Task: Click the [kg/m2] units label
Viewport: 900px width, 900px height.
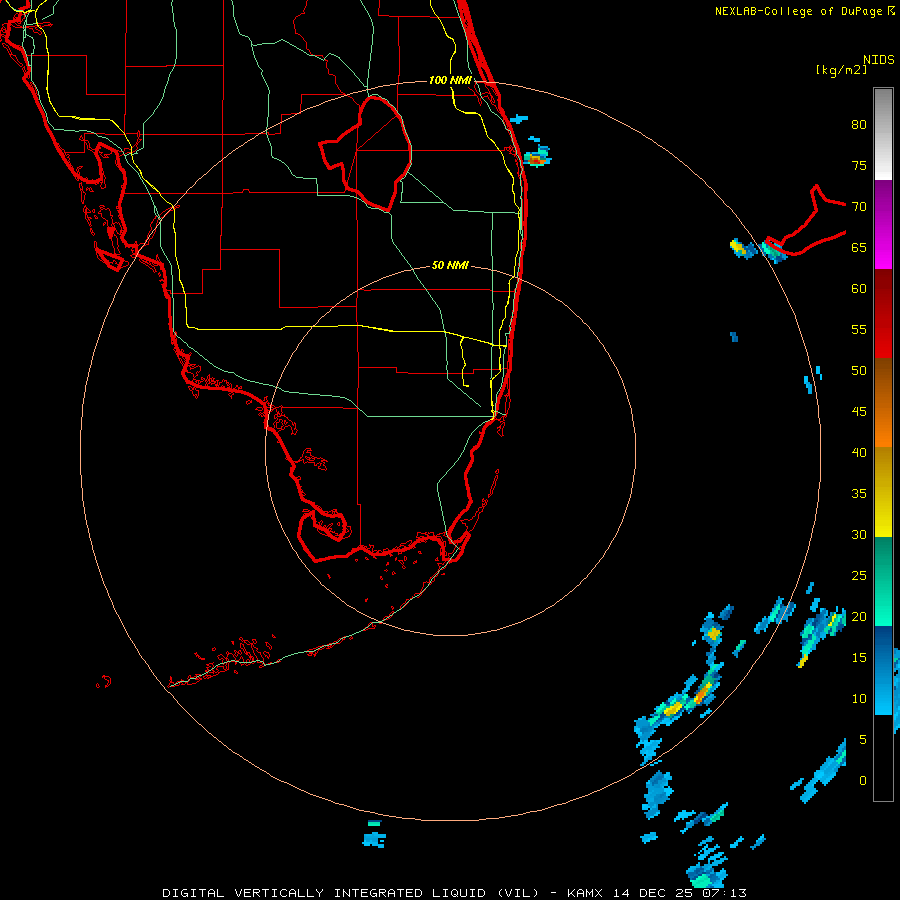Action: (x=841, y=70)
